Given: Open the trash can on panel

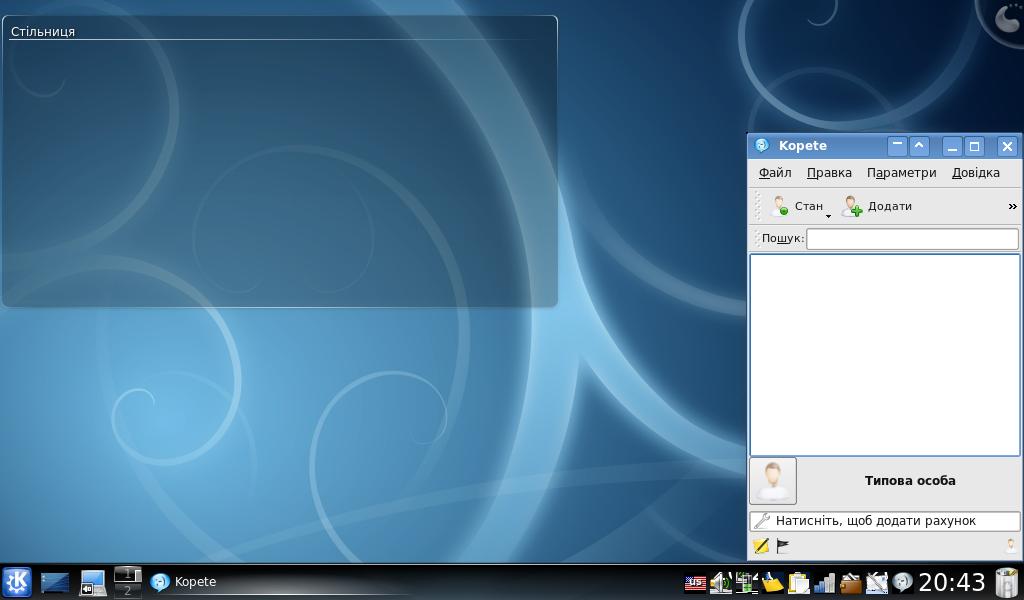Looking at the screenshot, I should (x=1006, y=582).
